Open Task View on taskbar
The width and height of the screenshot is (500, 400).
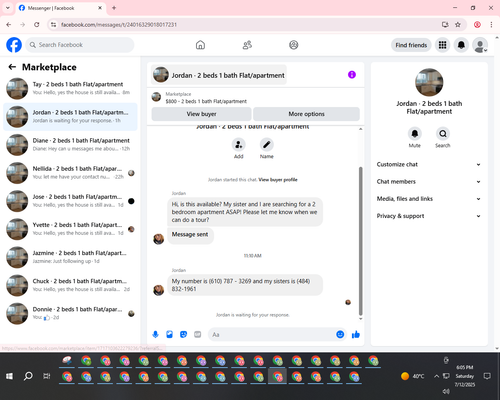pyautogui.click(x=47, y=376)
